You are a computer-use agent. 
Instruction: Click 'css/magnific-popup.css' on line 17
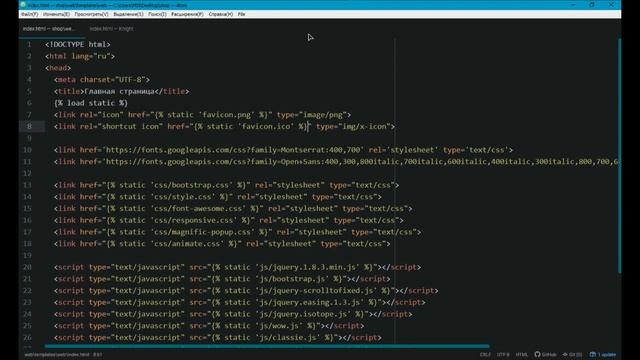tap(203, 232)
